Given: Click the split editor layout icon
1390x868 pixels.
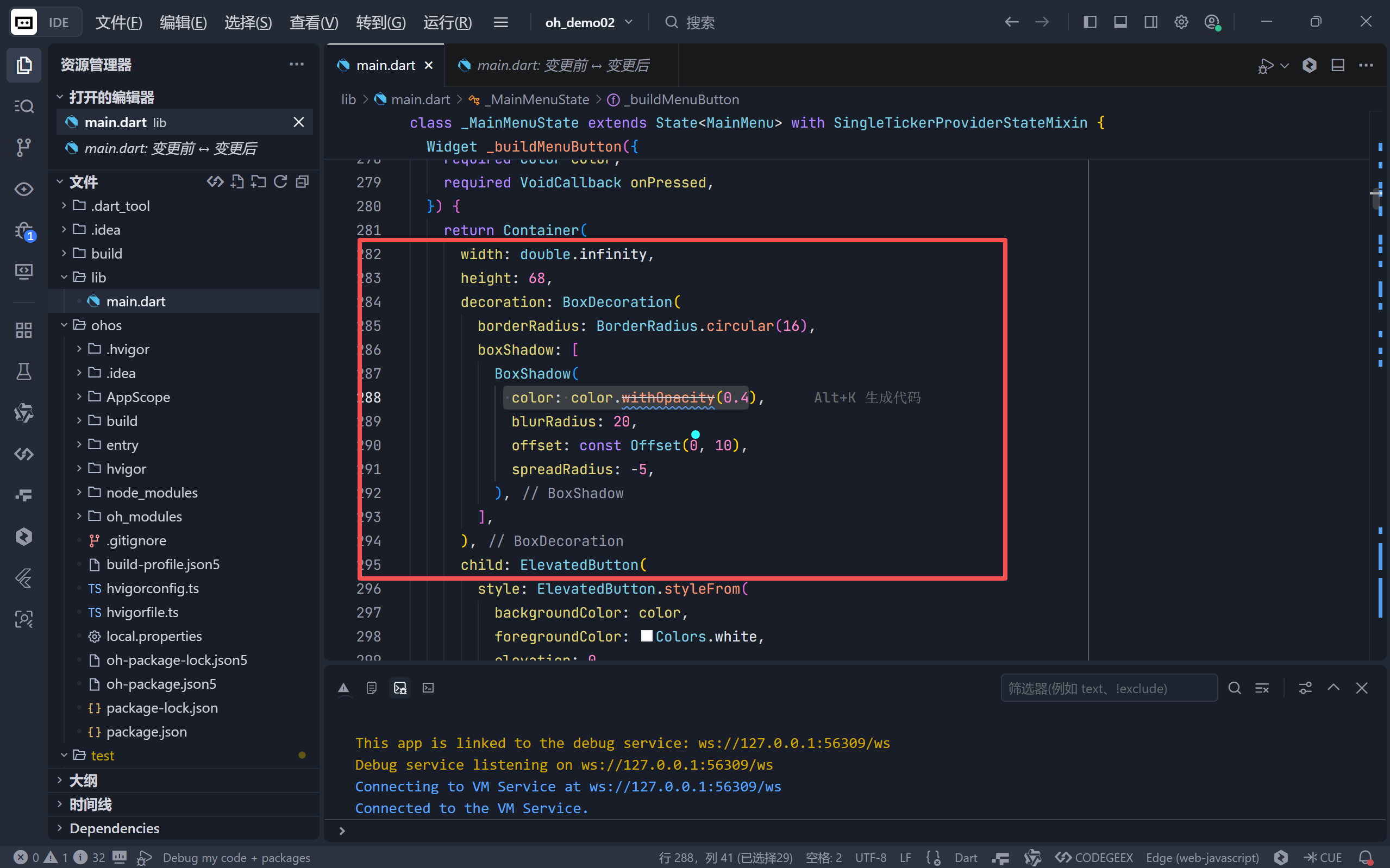Looking at the screenshot, I should click(1338, 65).
